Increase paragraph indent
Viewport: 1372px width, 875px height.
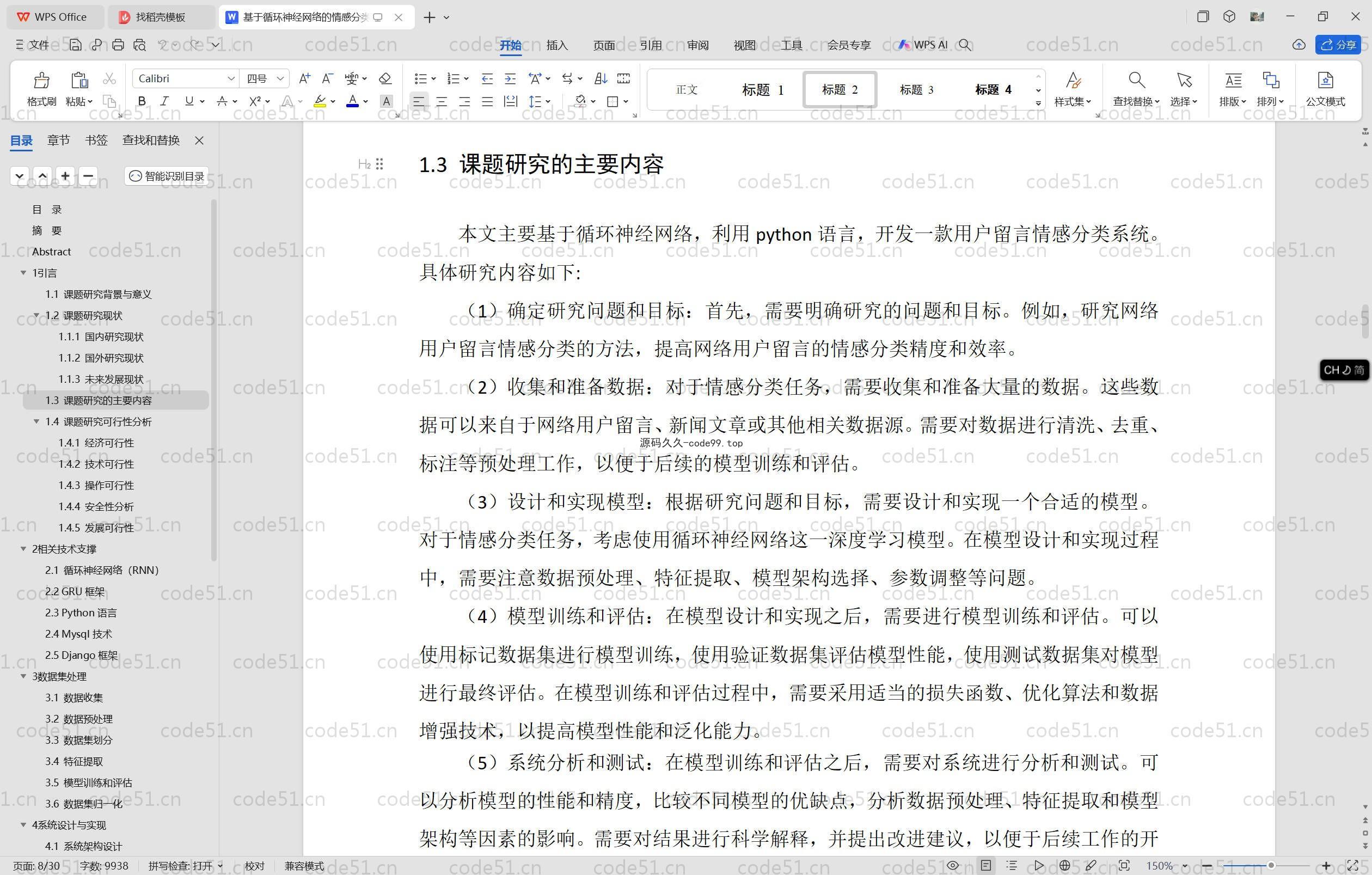pos(510,78)
